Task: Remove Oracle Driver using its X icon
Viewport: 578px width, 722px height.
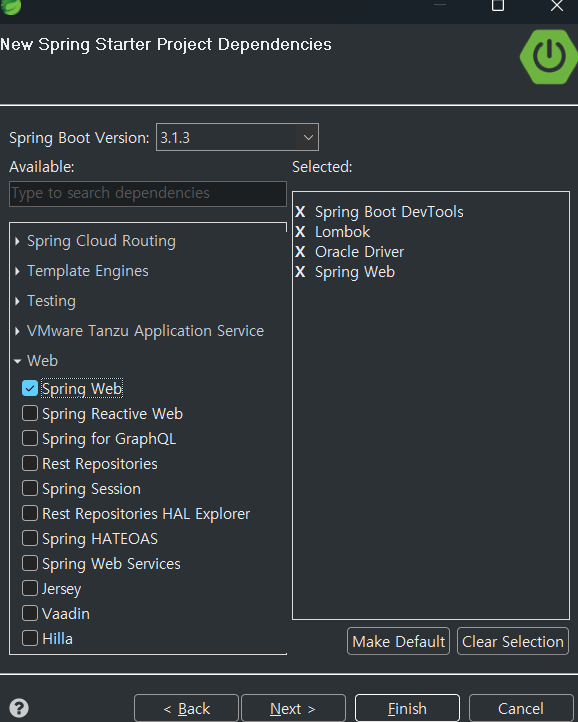Action: coord(300,252)
